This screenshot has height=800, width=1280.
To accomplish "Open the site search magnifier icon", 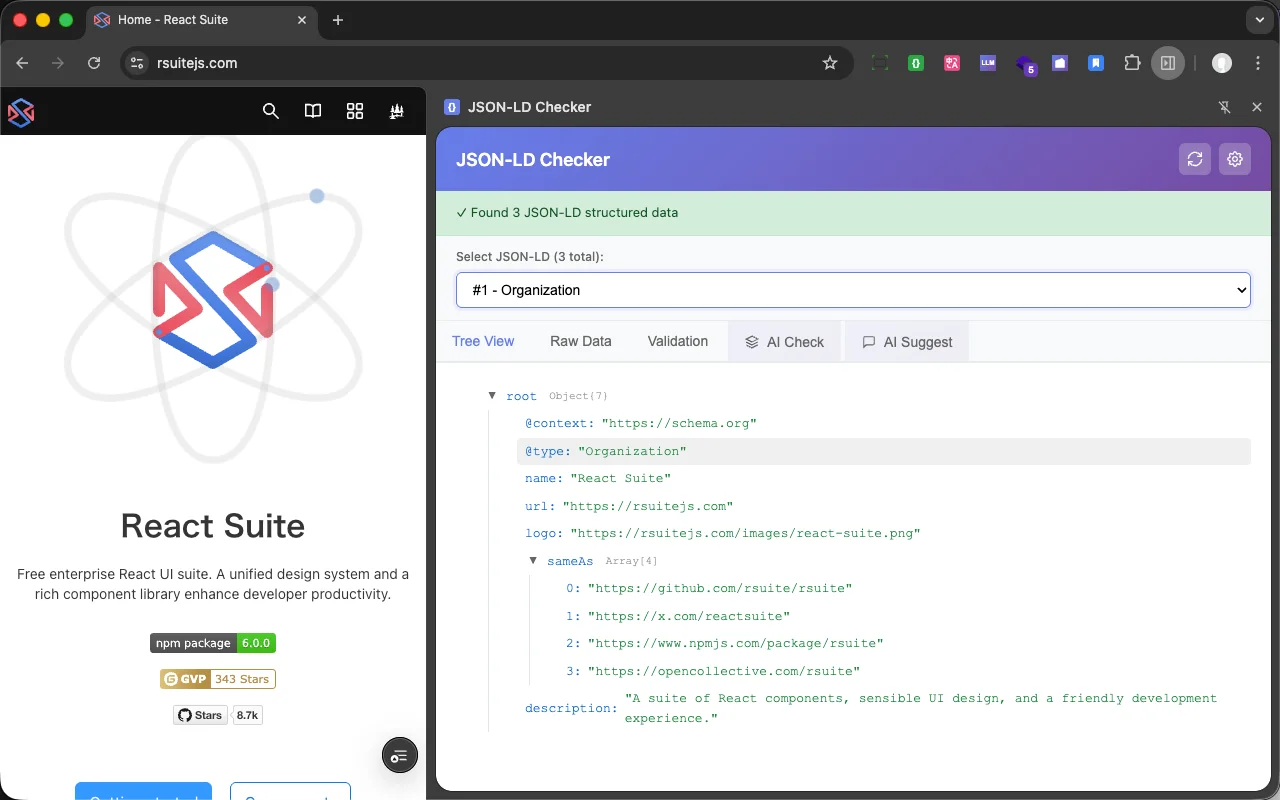I will tap(271, 111).
